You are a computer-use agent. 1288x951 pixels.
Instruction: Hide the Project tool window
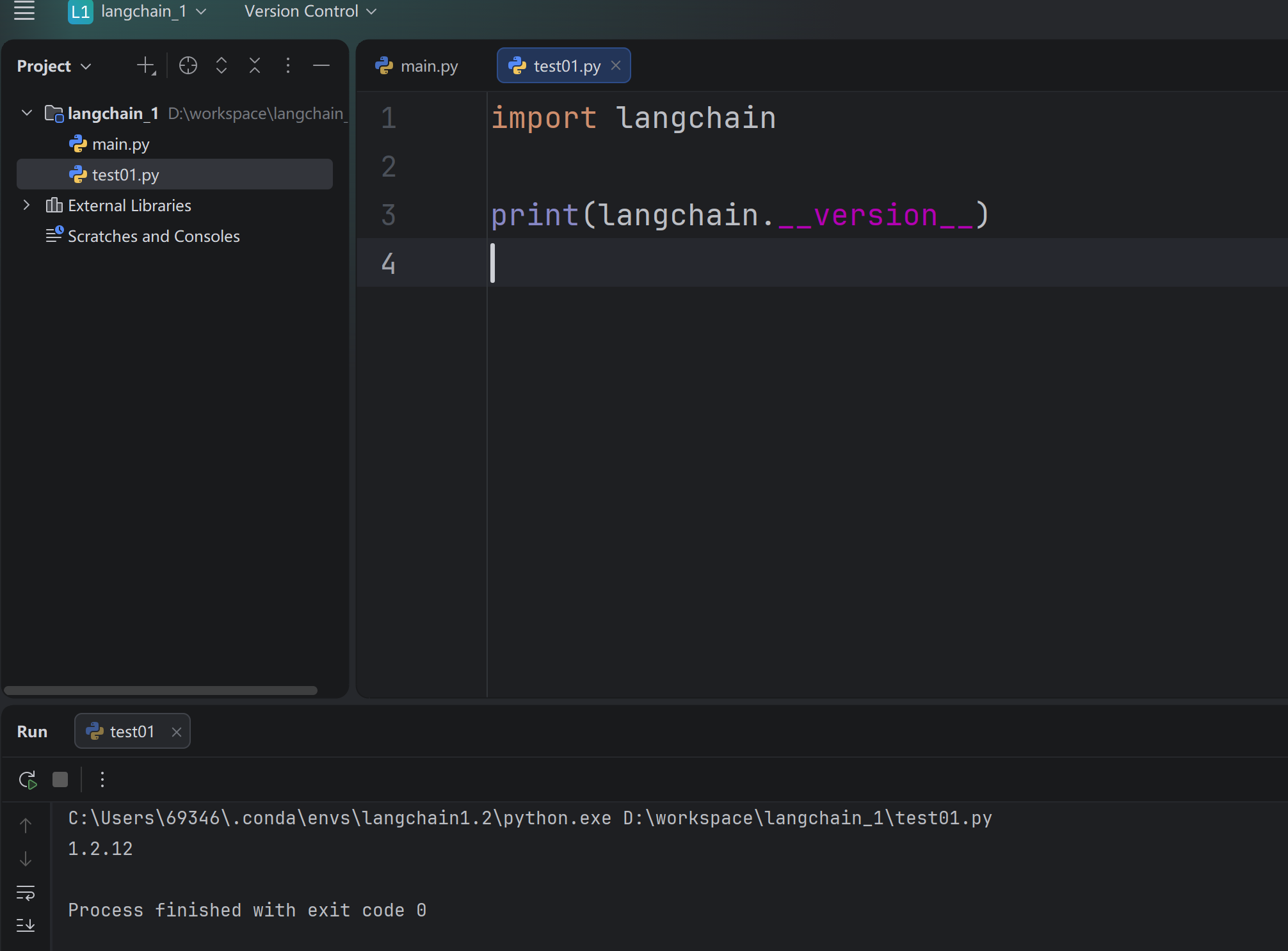[x=321, y=65]
